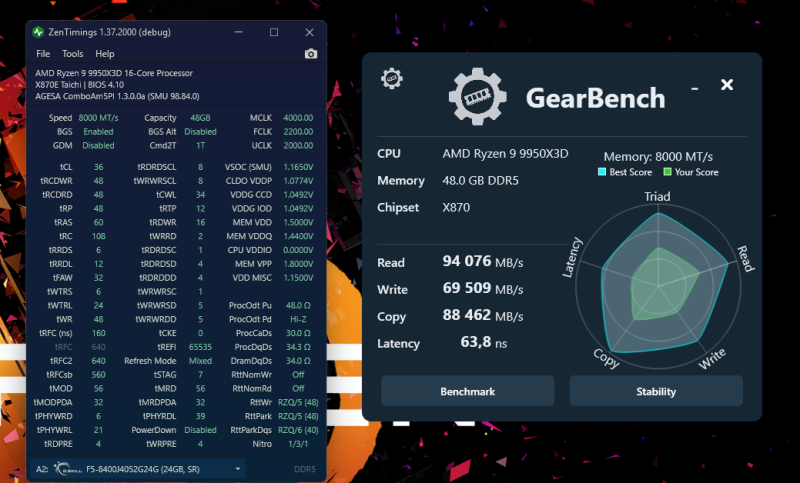The height and width of the screenshot is (483, 800).
Task: Click the BGS Enabled value
Action: click(x=98, y=132)
